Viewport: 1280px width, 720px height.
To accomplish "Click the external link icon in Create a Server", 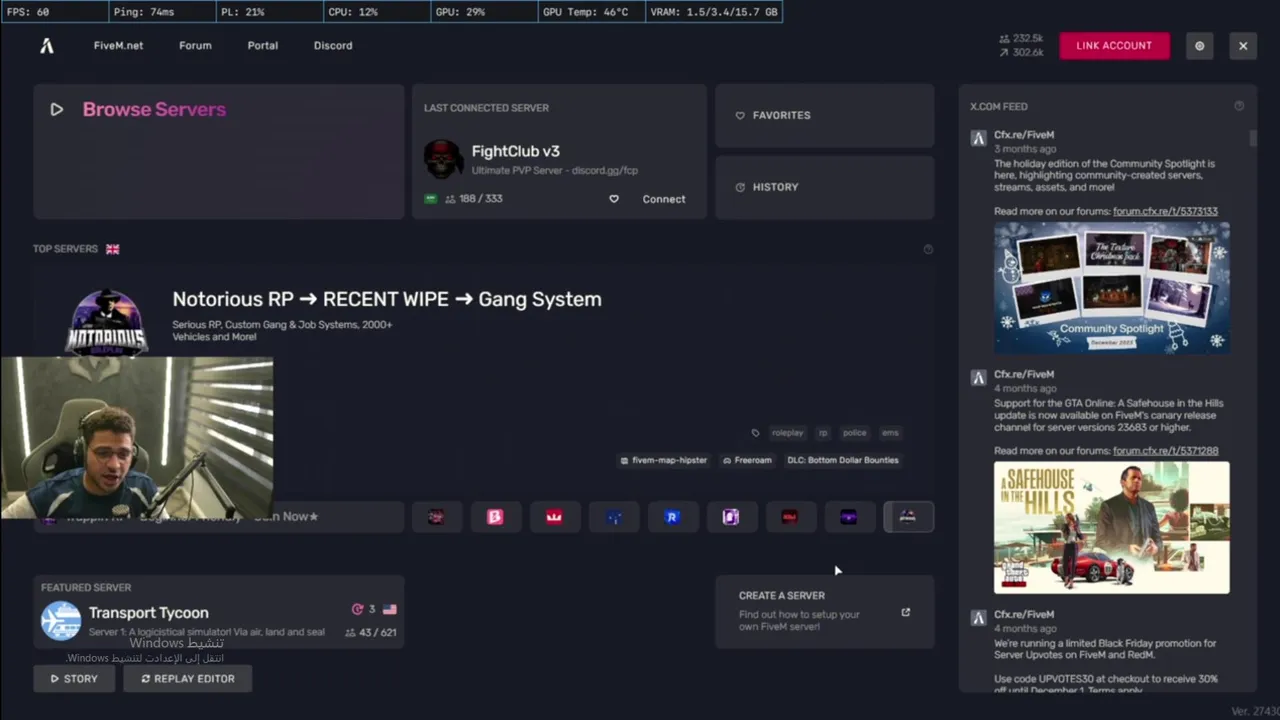I will click(x=906, y=612).
